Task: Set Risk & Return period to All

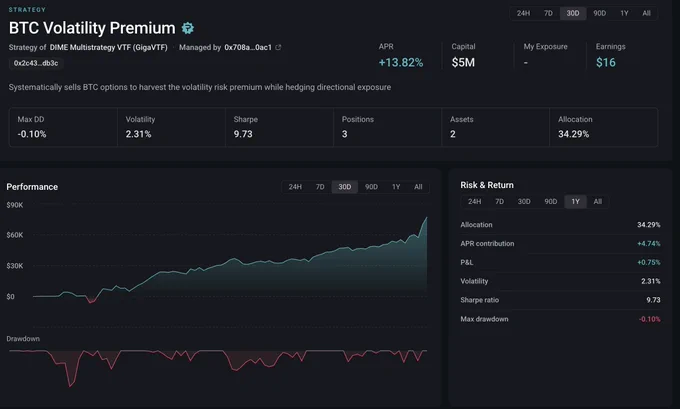Action: click(598, 202)
